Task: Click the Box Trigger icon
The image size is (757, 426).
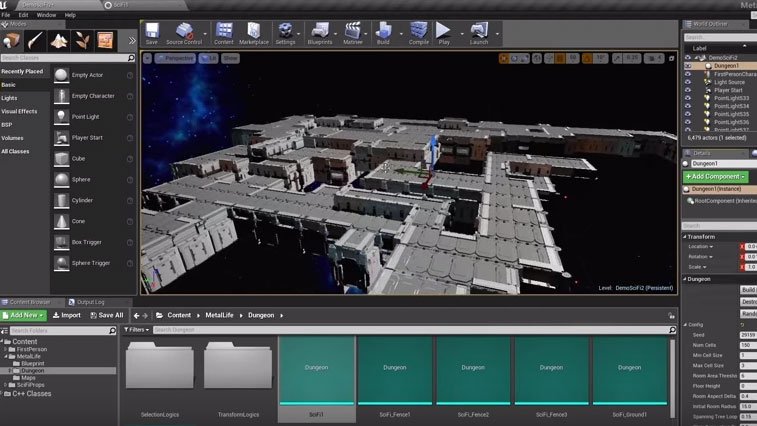Action: pos(61,242)
